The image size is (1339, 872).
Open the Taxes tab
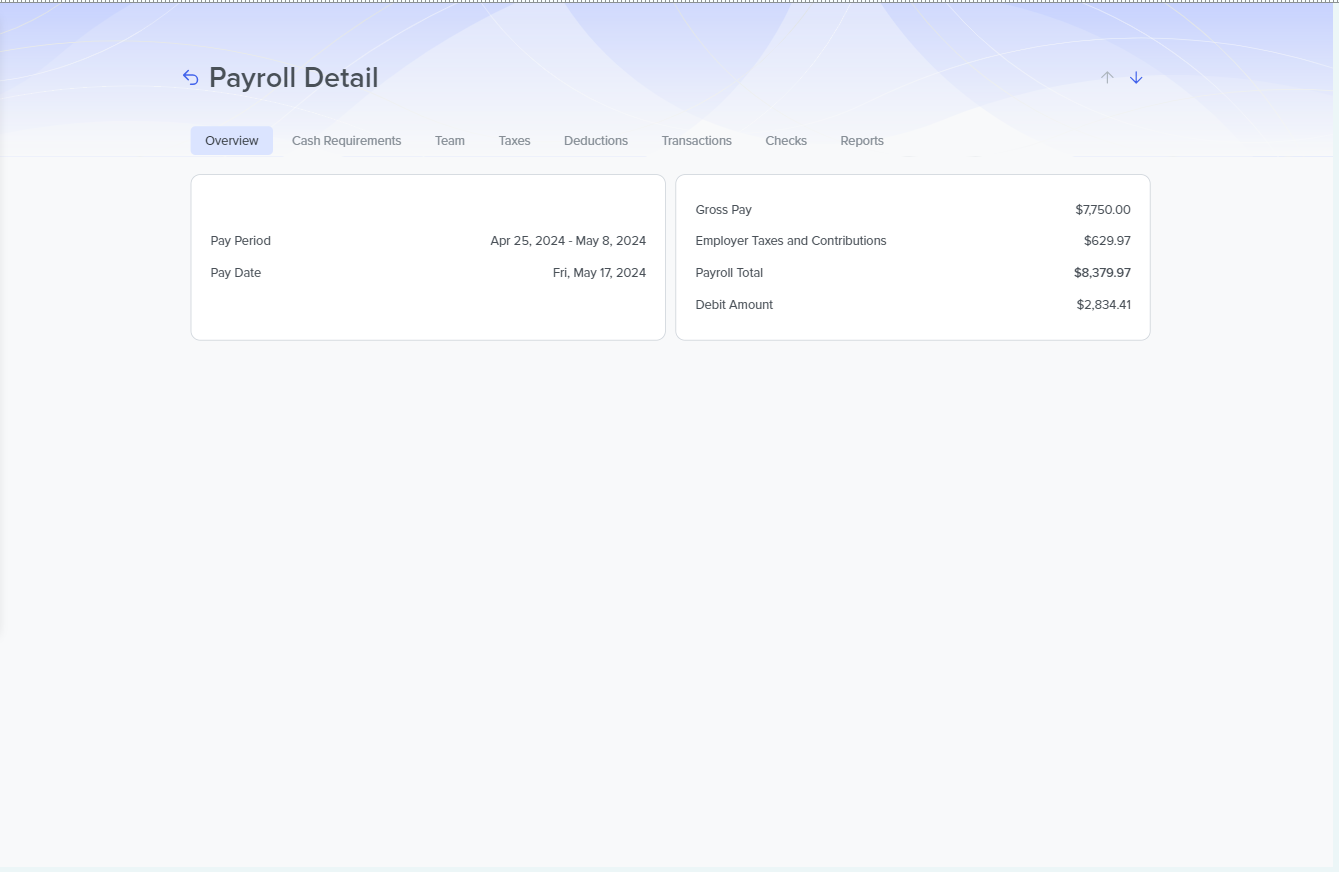[x=514, y=141]
